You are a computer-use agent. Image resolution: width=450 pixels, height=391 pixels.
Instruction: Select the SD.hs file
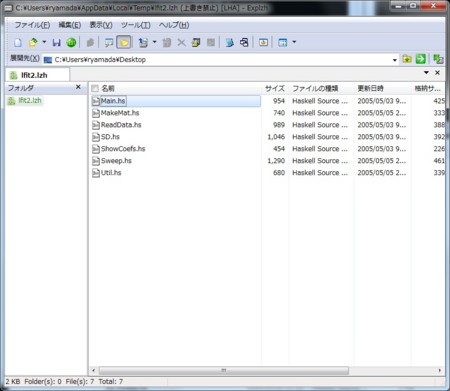pos(110,137)
